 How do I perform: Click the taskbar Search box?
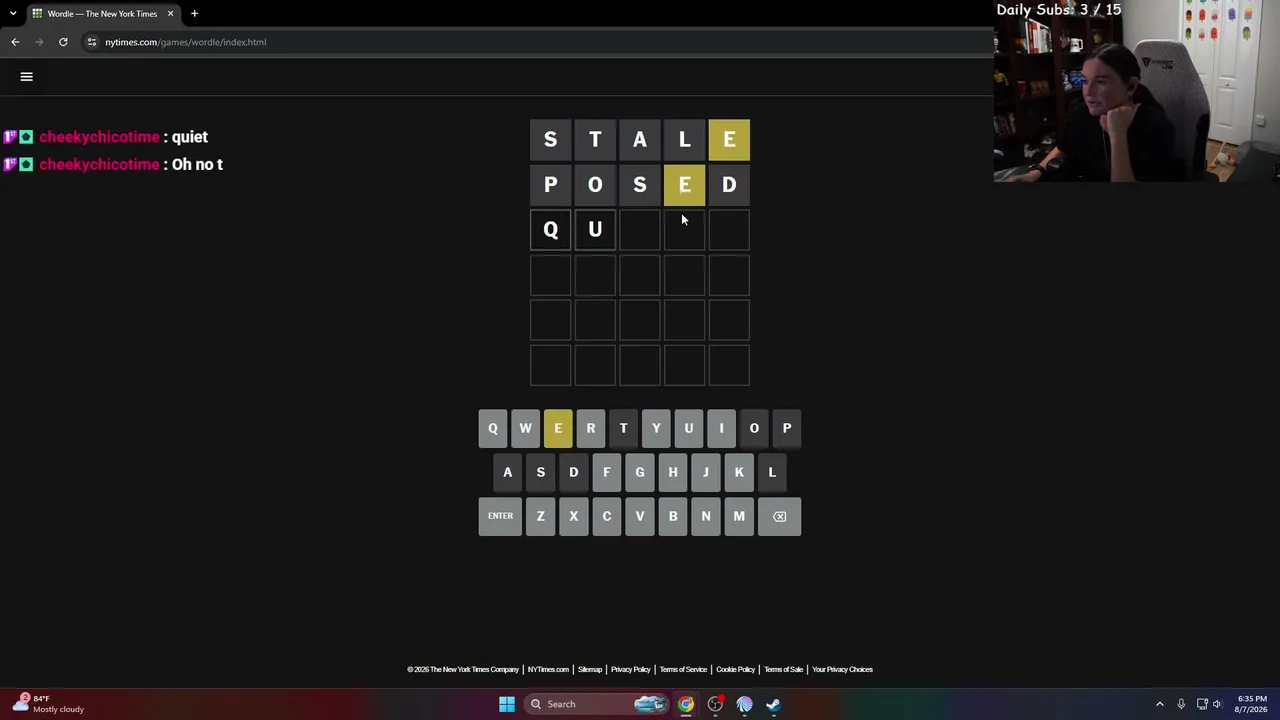click(x=595, y=704)
